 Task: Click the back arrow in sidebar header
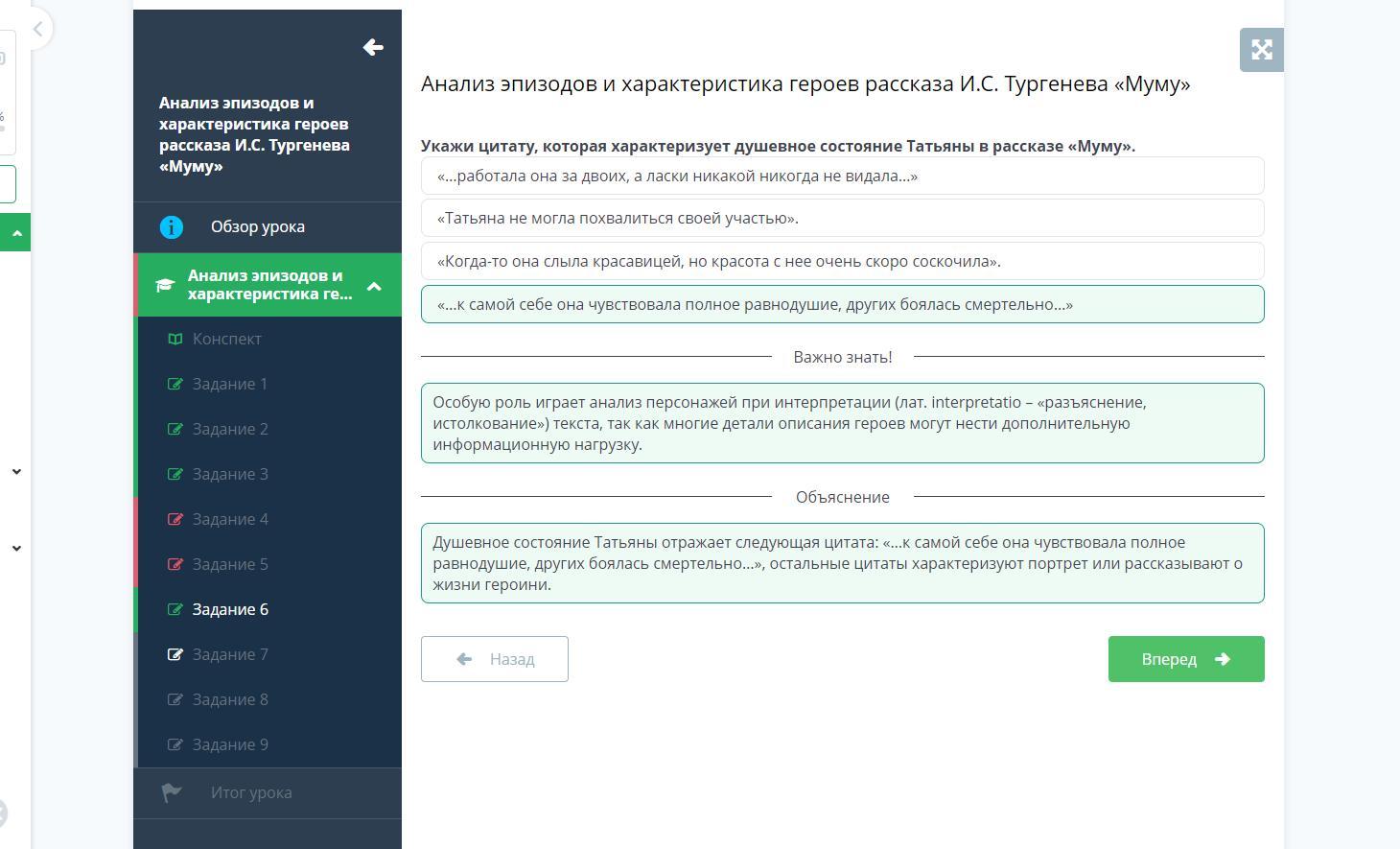coord(373,47)
